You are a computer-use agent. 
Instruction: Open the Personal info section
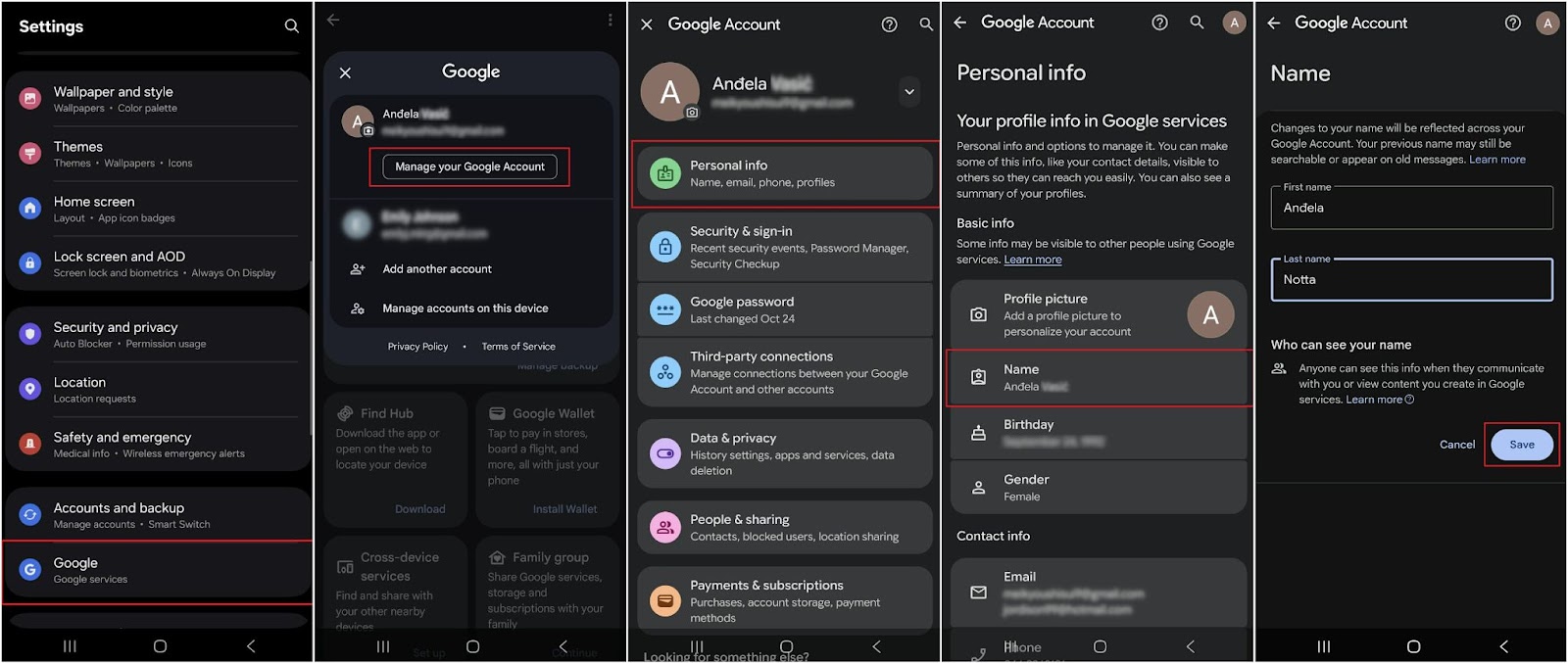(784, 173)
